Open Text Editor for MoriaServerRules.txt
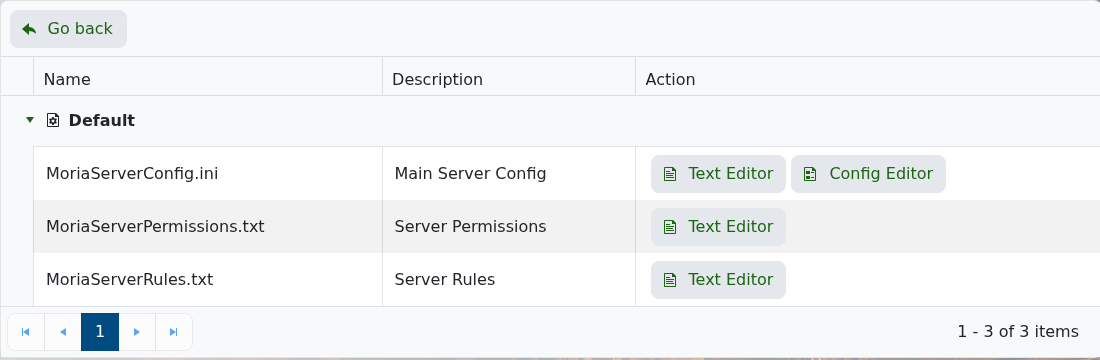Image resolution: width=1100 pixels, height=360 pixels. coord(718,279)
